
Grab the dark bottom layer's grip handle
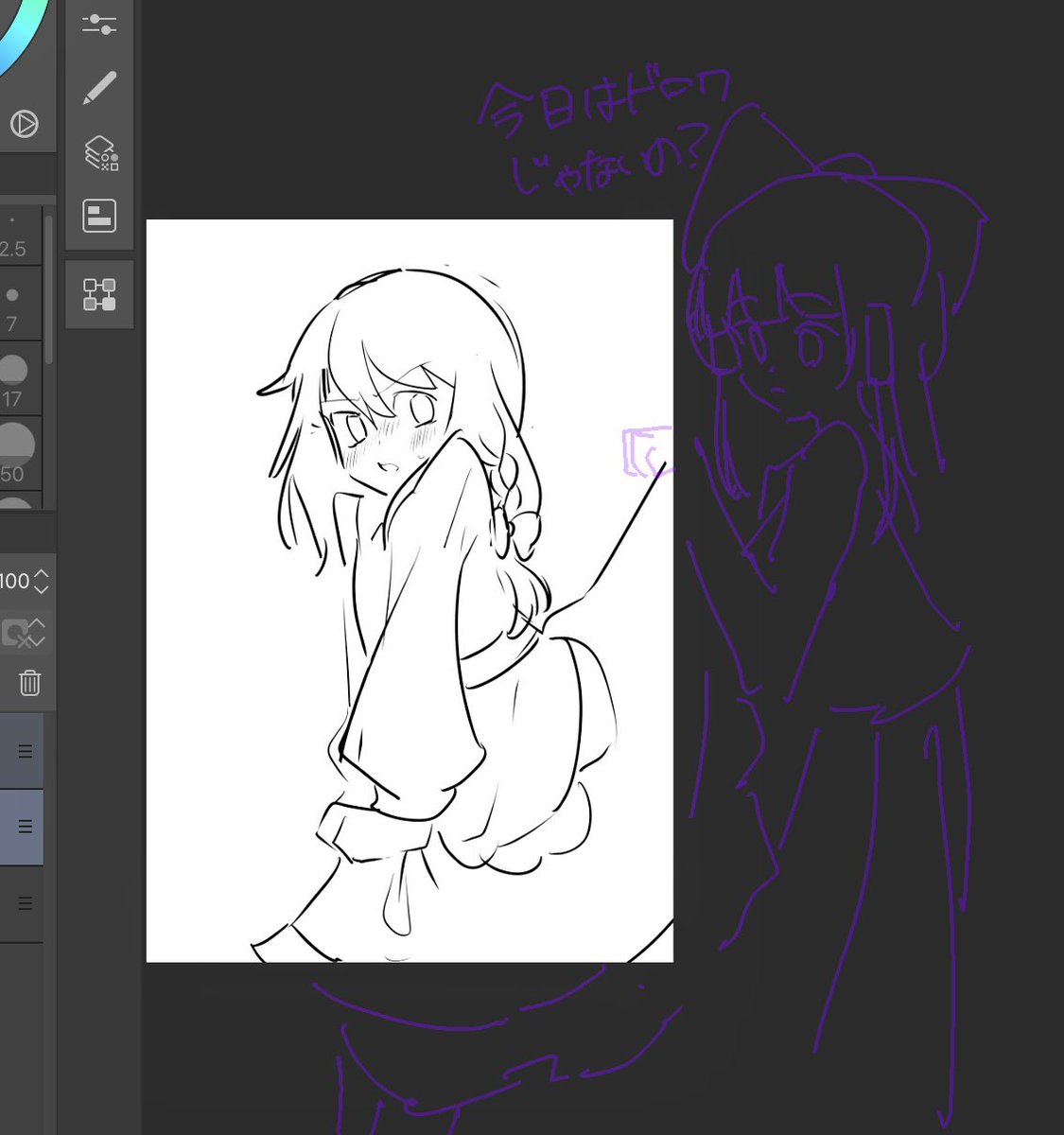click(x=26, y=903)
